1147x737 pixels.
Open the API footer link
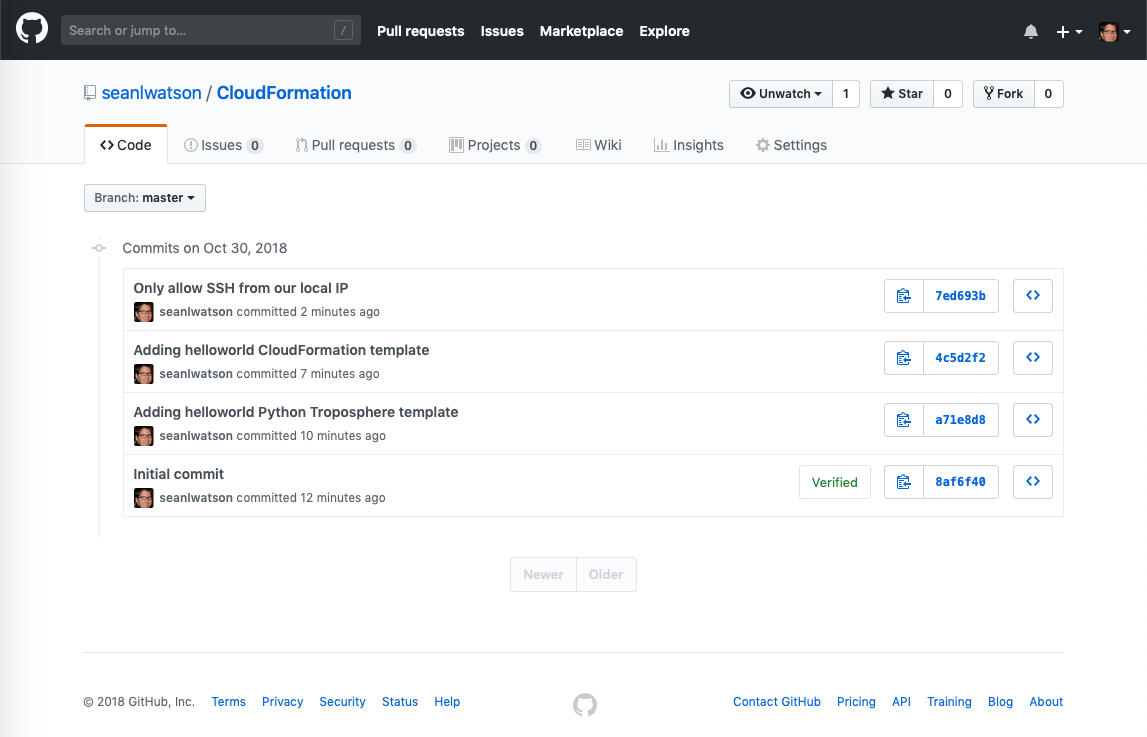click(x=901, y=702)
